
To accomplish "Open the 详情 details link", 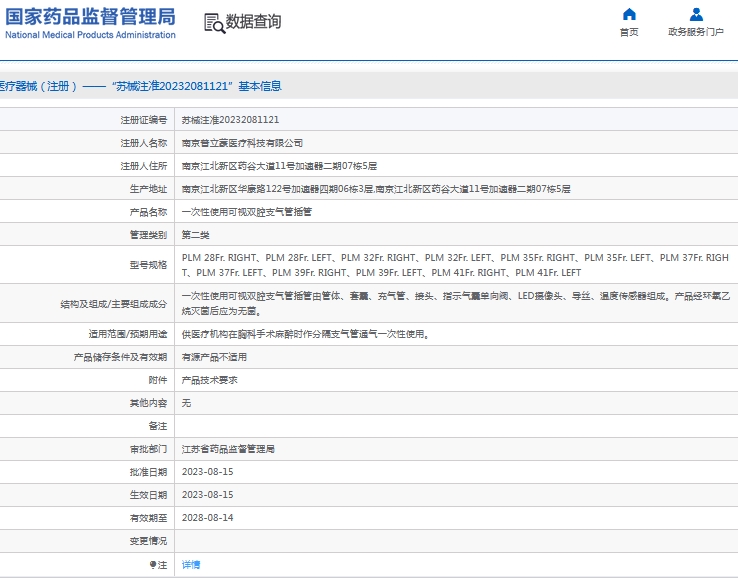I will point(191,564).
